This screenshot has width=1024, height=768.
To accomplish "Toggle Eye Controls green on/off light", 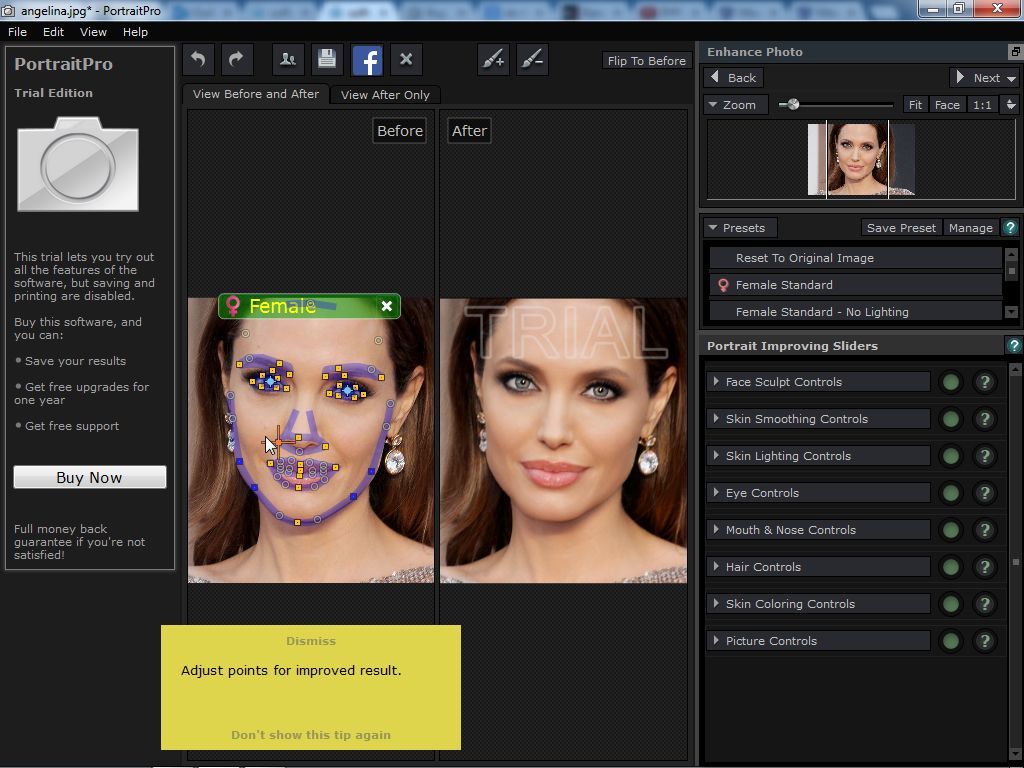I will point(951,493).
